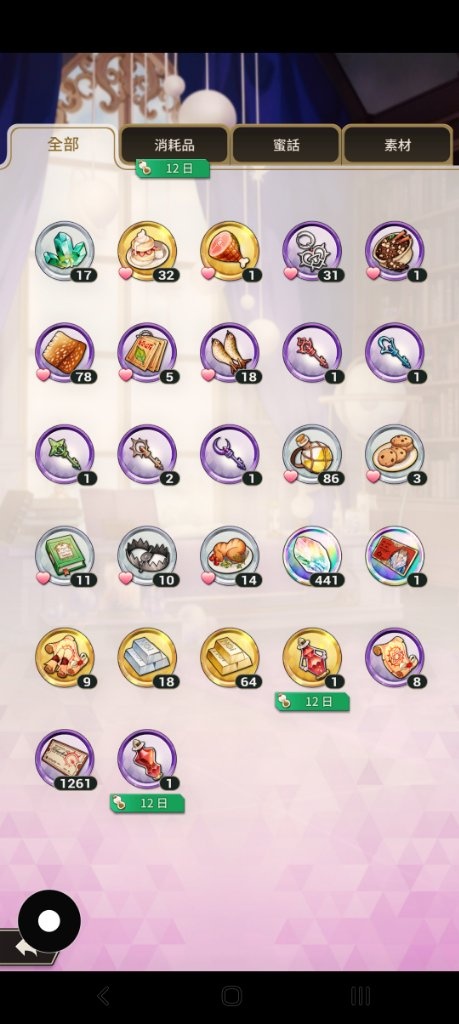Choose the ham meat item icon
Image resolution: width=459 pixels, height=1024 pixels.
point(230,251)
